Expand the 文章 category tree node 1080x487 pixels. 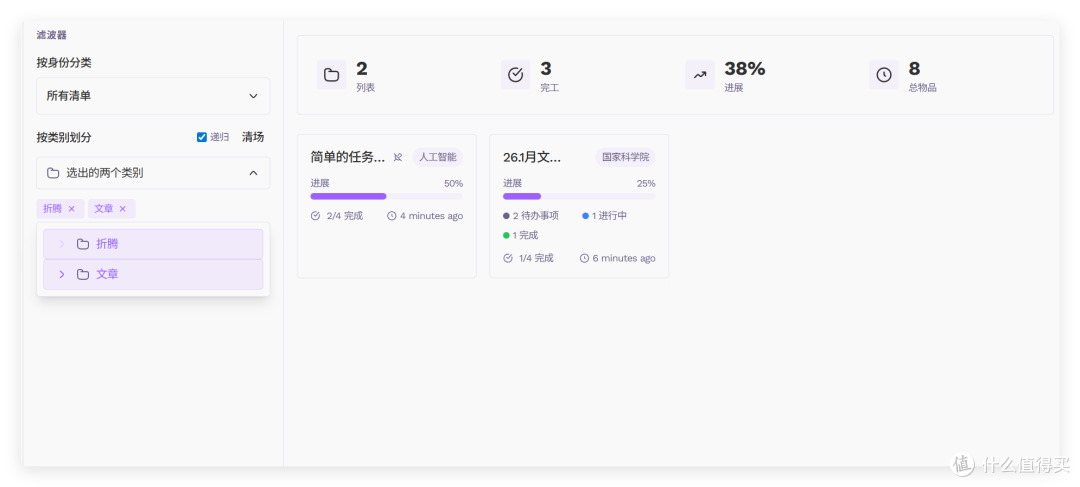(61, 274)
